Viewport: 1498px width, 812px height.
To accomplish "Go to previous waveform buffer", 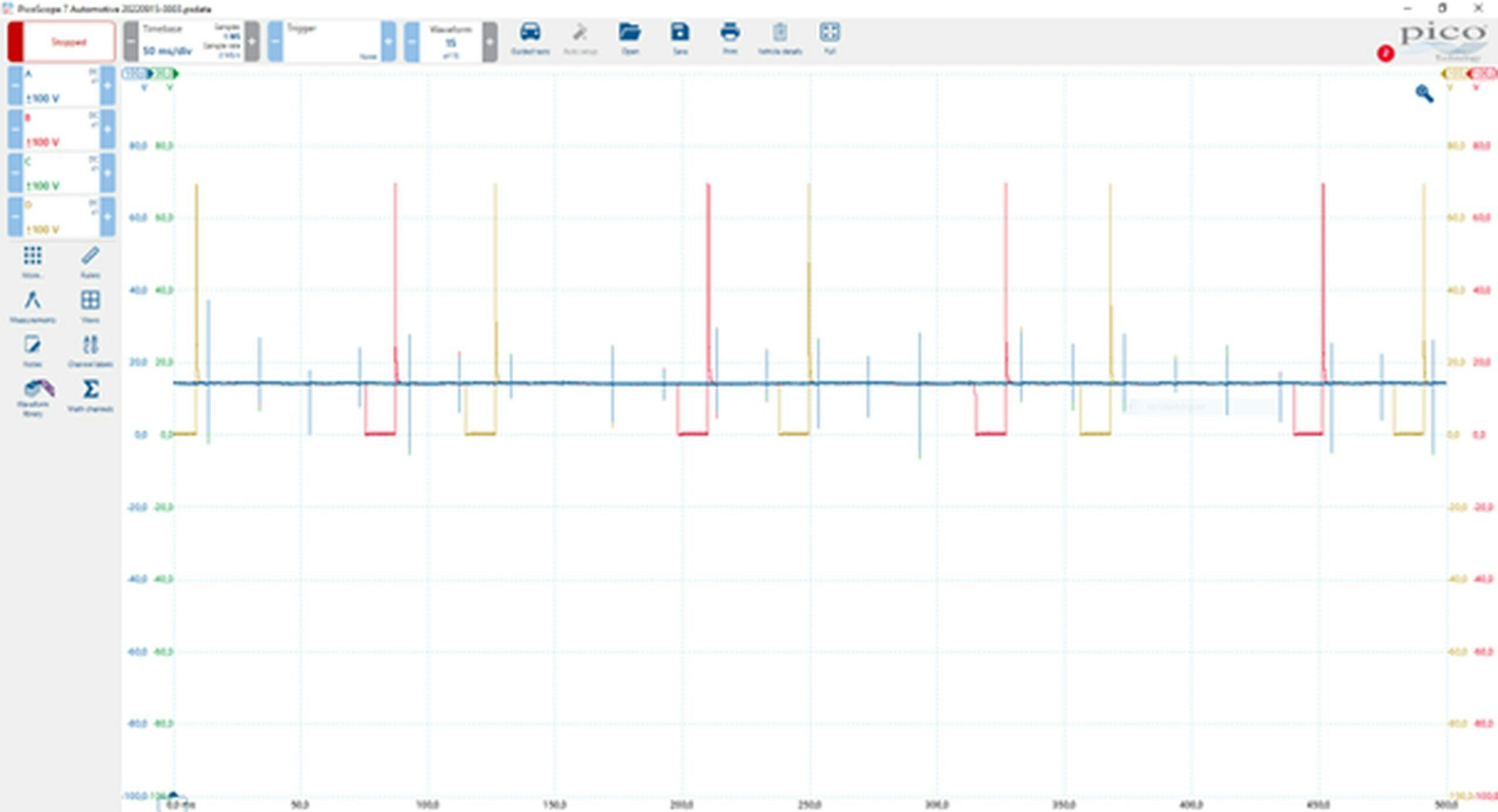I will tap(412, 42).
